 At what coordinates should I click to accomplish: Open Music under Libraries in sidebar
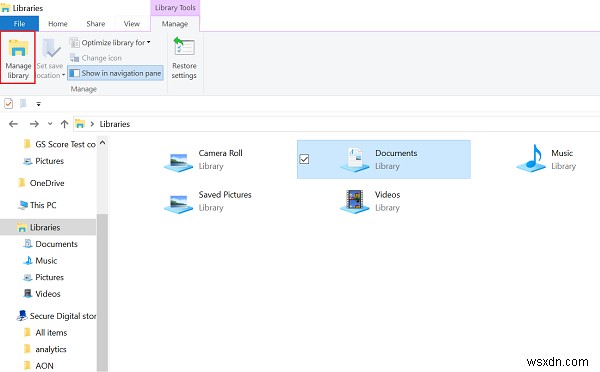[40, 261]
